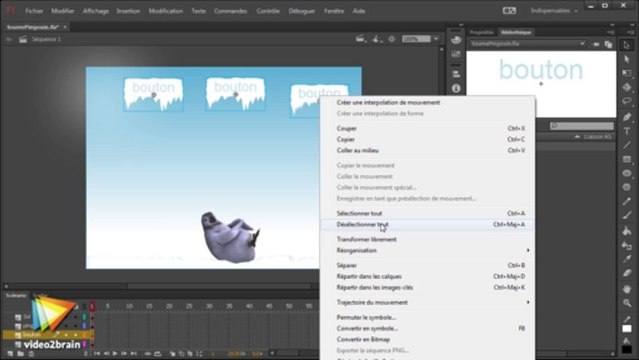Click the first bouton symbol on stage
639x360 pixels.
(x=153, y=95)
